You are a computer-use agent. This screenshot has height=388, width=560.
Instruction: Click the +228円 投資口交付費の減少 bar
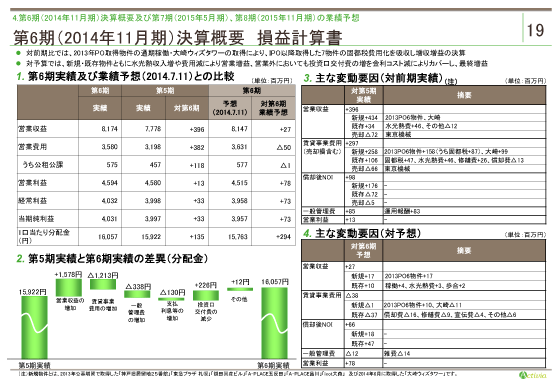[x=206, y=295]
